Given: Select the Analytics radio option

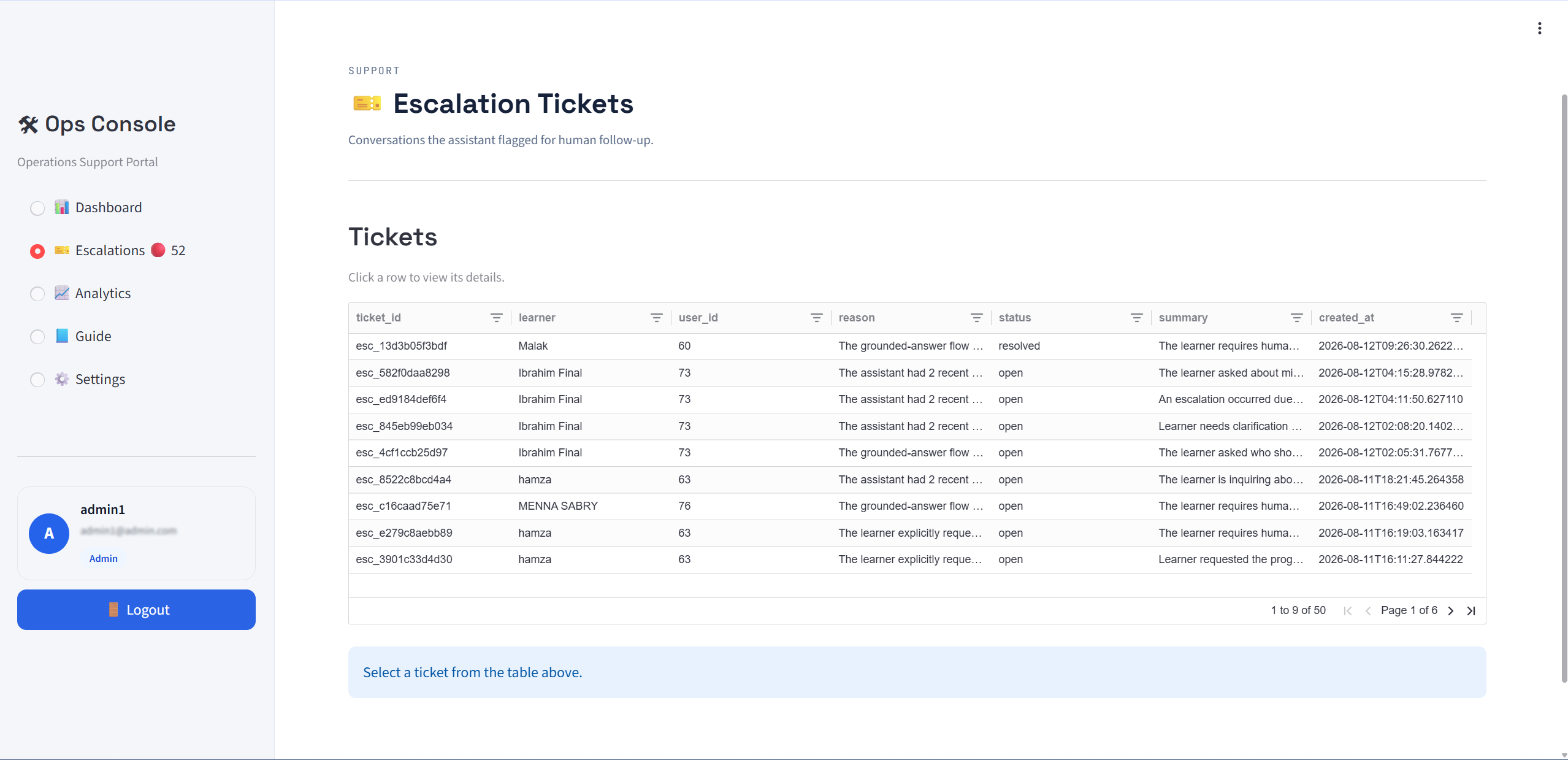Looking at the screenshot, I should point(37,294).
